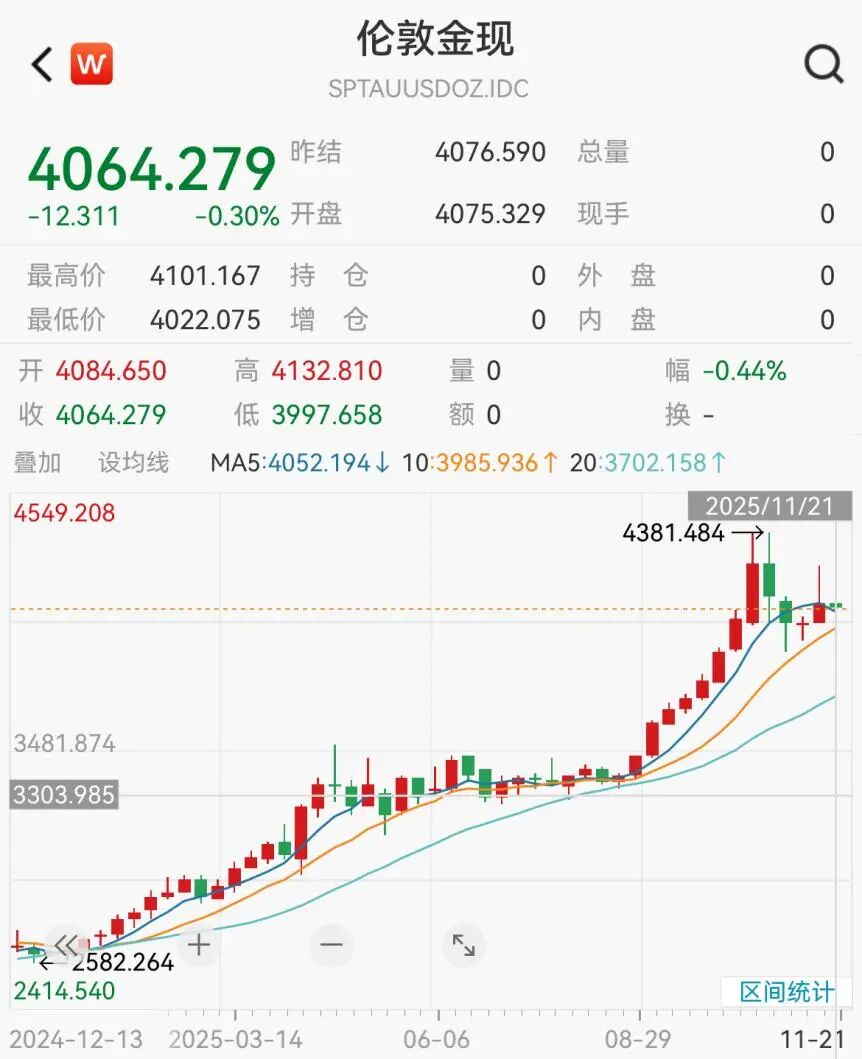Click the 3303.985 price axis marker

coord(65,797)
